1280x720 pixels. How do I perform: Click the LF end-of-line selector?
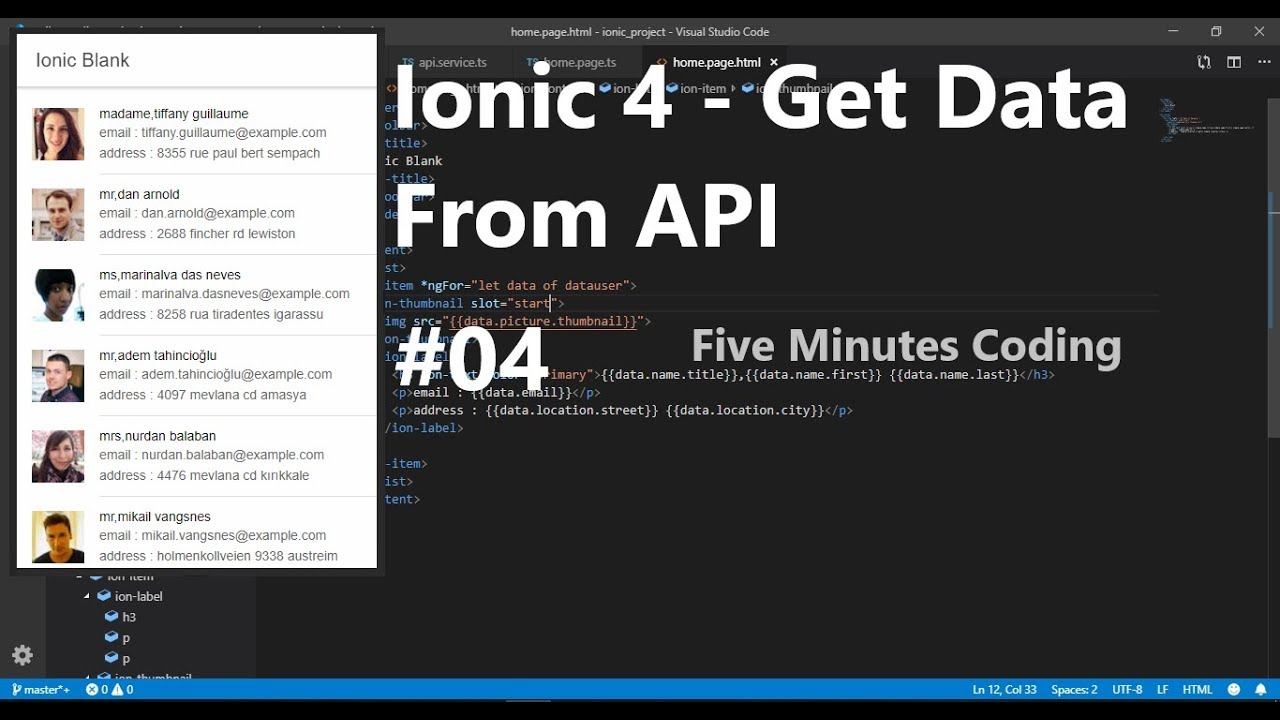pyautogui.click(x=1163, y=689)
